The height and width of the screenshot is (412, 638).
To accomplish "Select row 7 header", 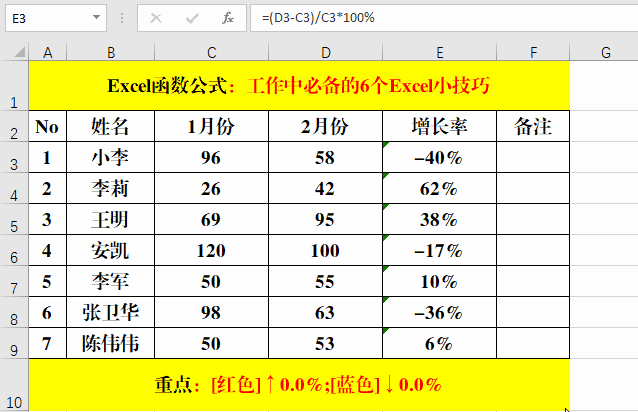I will click(x=14, y=281).
